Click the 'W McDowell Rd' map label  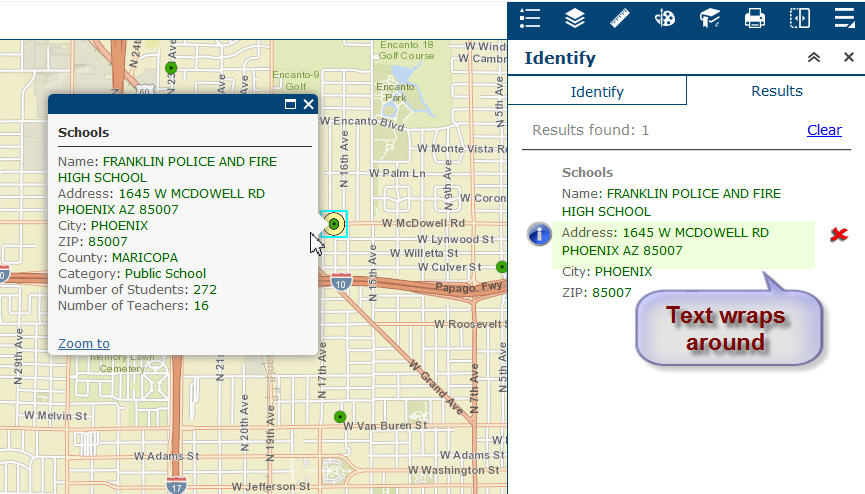click(x=423, y=223)
